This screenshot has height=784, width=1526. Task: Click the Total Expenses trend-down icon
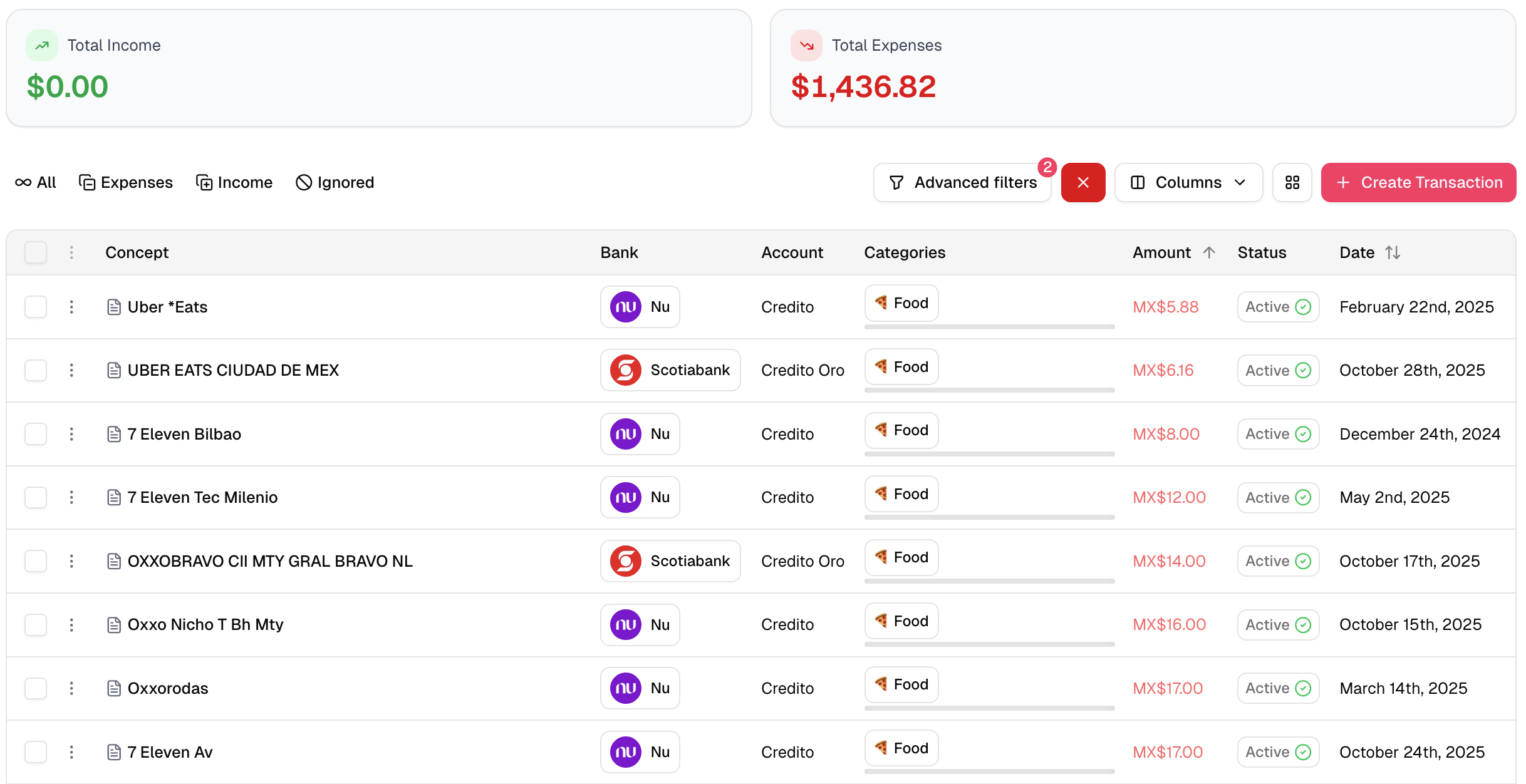806,45
